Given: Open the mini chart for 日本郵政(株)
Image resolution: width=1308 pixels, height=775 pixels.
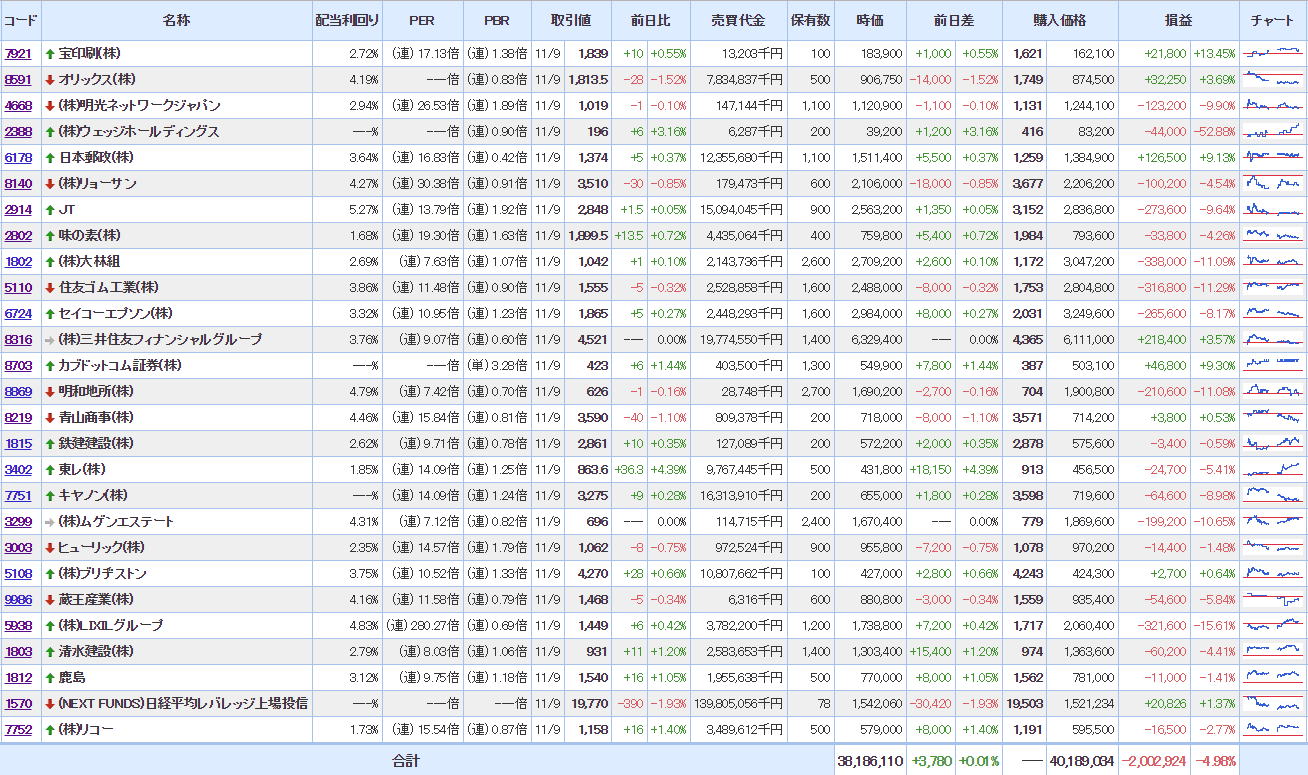Looking at the screenshot, I should [1273, 157].
